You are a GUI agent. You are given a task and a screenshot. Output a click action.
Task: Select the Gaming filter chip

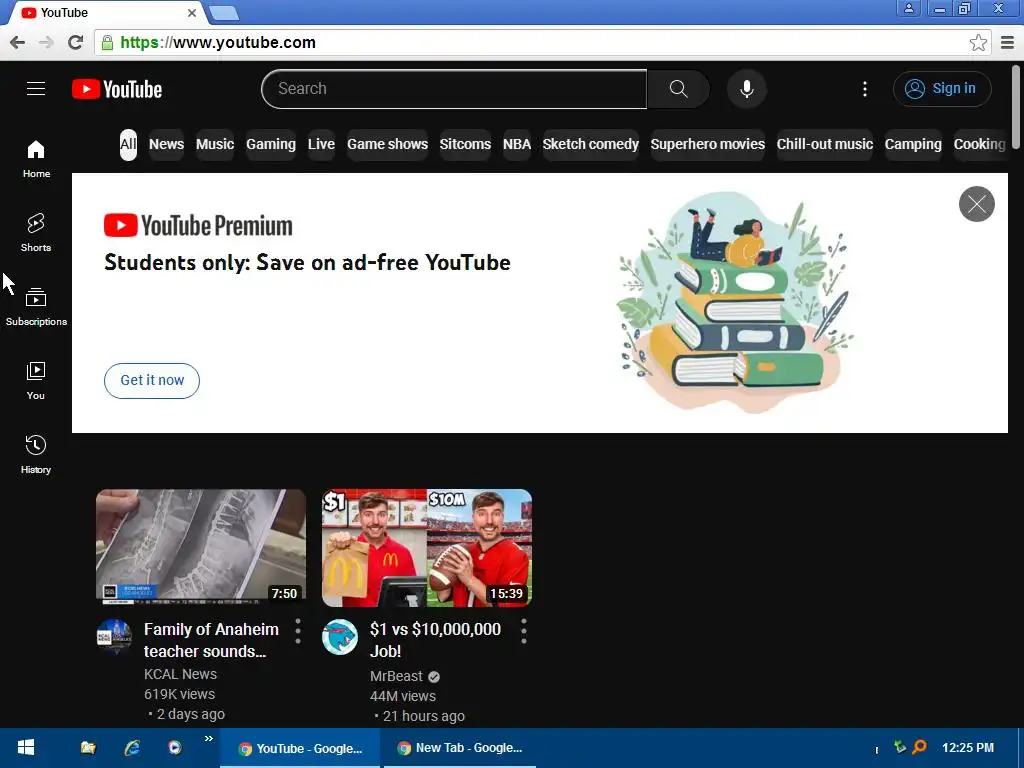click(271, 144)
